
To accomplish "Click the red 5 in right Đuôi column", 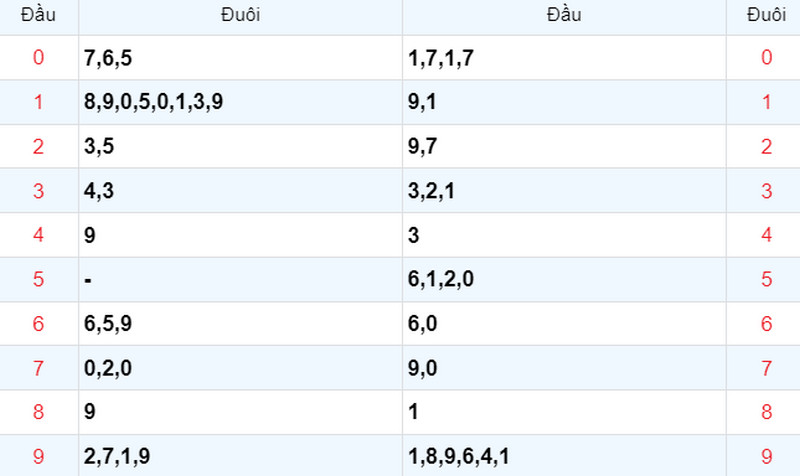I will [x=766, y=280].
